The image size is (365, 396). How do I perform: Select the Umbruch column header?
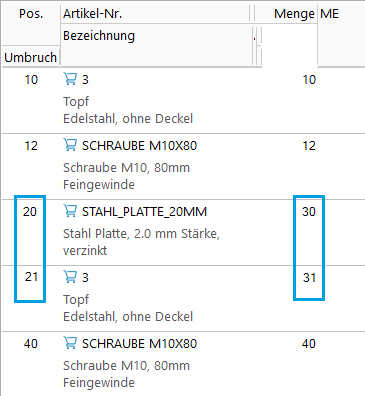tap(31, 57)
